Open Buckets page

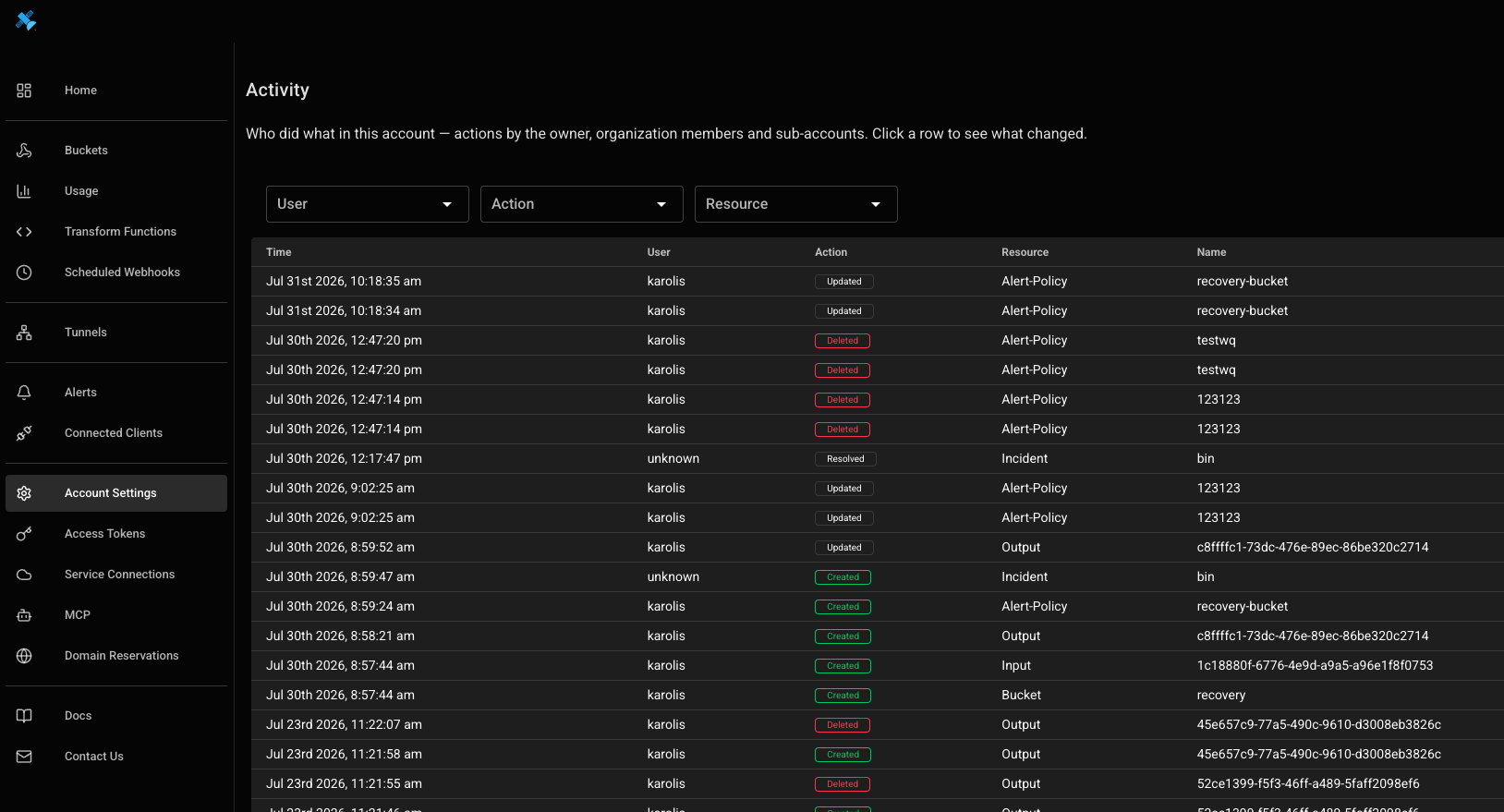116,151
